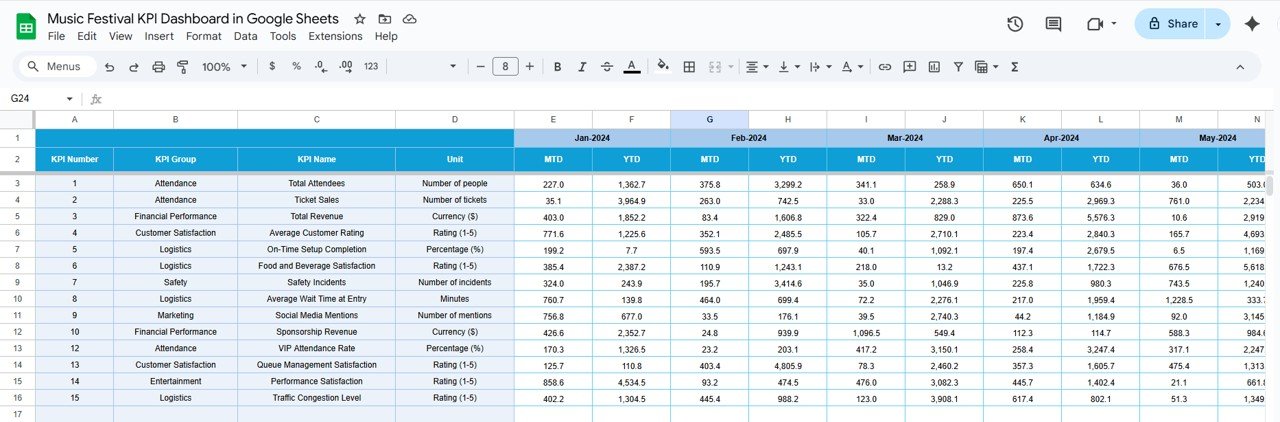Open the View menu
Image resolution: width=1280 pixels, height=422 pixels.
click(120, 36)
